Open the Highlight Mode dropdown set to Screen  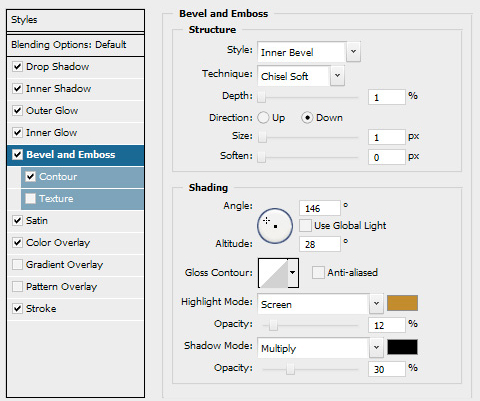(320, 304)
